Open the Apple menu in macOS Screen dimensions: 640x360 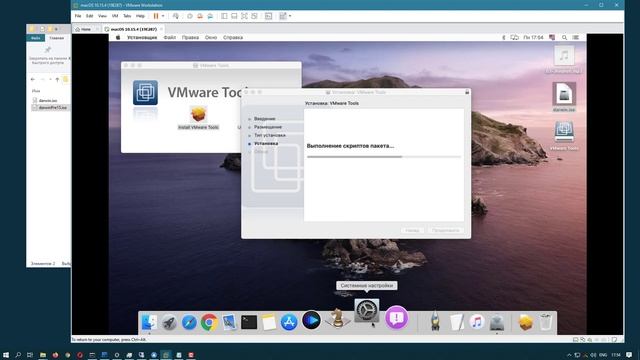click(x=118, y=38)
